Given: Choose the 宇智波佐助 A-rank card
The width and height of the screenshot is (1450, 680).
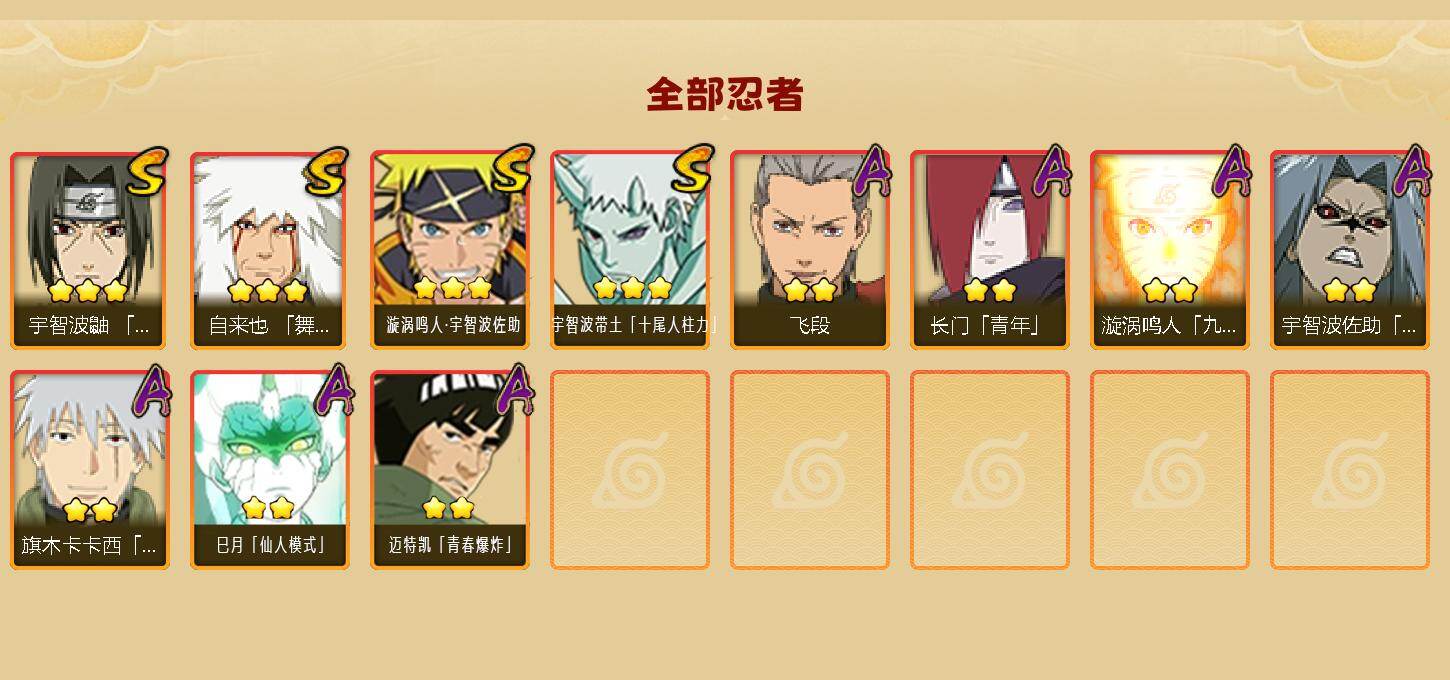Looking at the screenshot, I should click(x=1350, y=250).
